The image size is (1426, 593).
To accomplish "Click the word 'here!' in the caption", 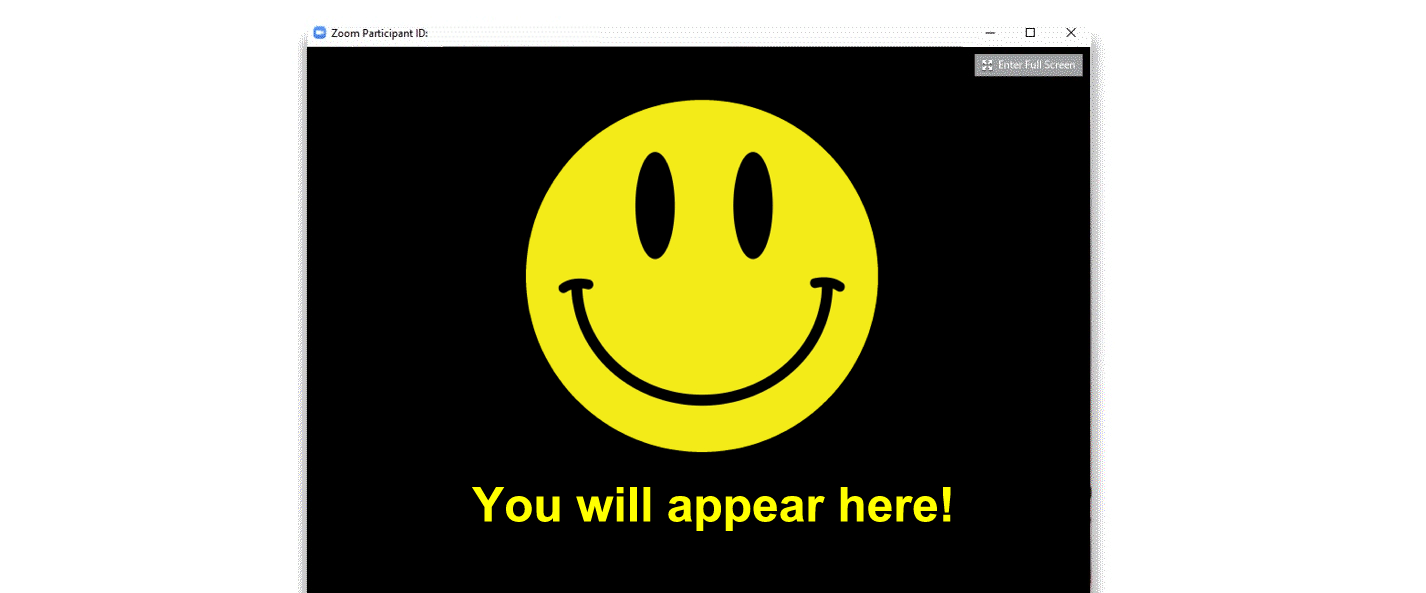I will 896,505.
